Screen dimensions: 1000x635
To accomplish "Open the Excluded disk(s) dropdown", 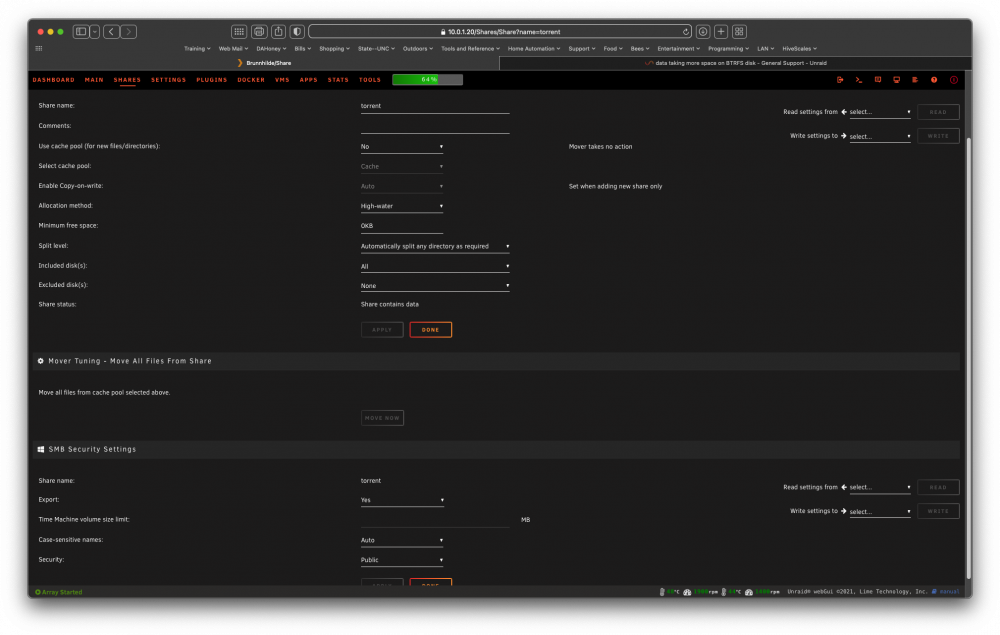I will tap(435, 286).
